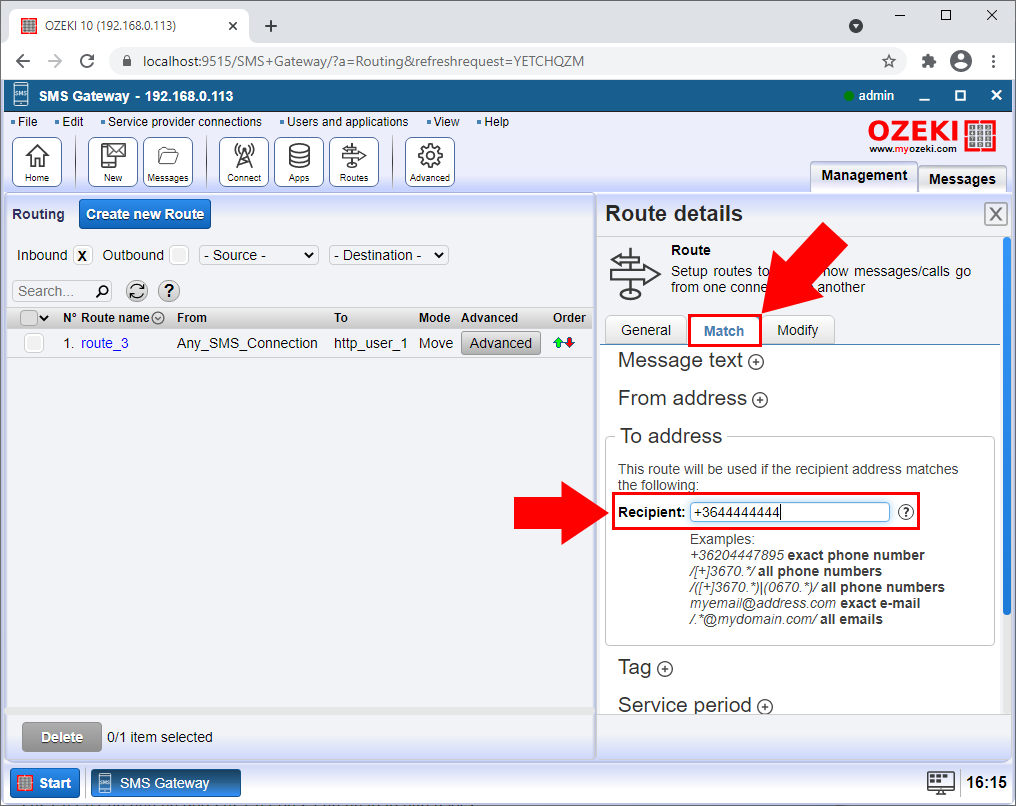Reload the browser page
This screenshot has height=806, width=1016.
[87, 62]
